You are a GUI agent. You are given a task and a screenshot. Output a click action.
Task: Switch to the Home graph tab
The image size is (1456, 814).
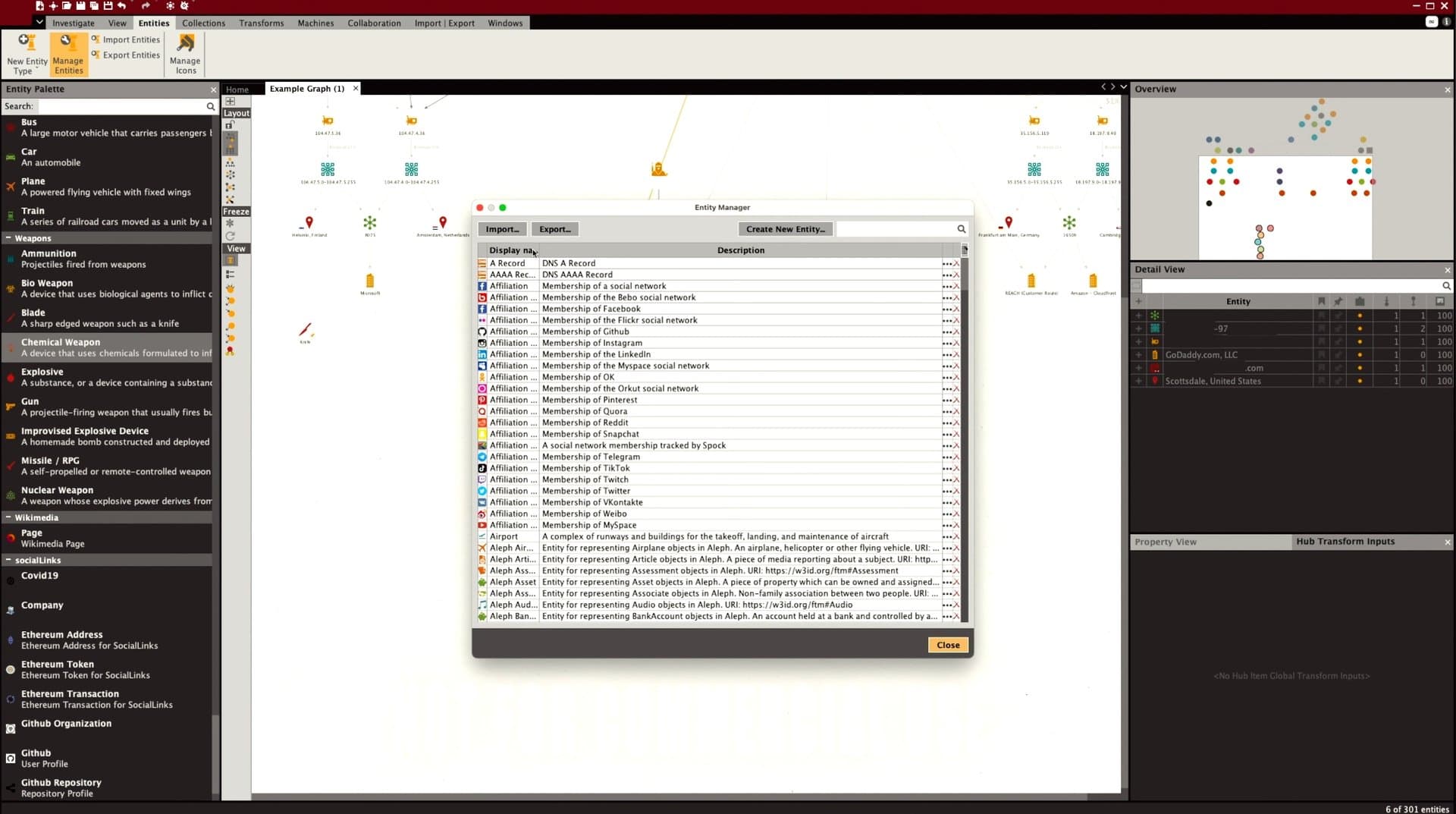coord(237,90)
